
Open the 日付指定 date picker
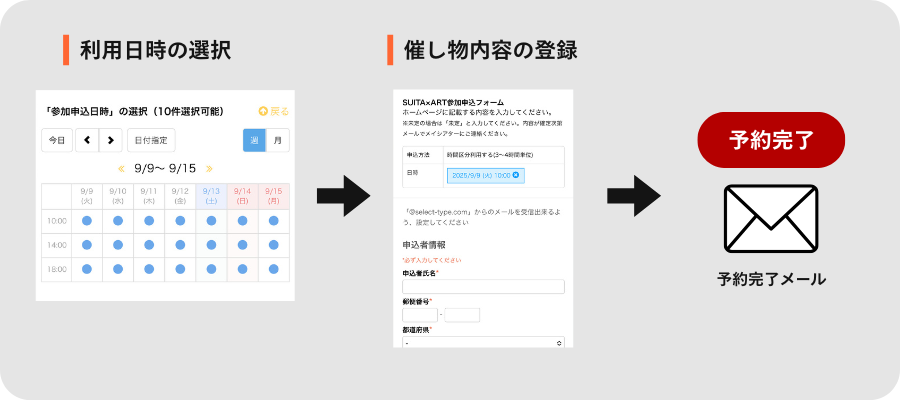151,140
